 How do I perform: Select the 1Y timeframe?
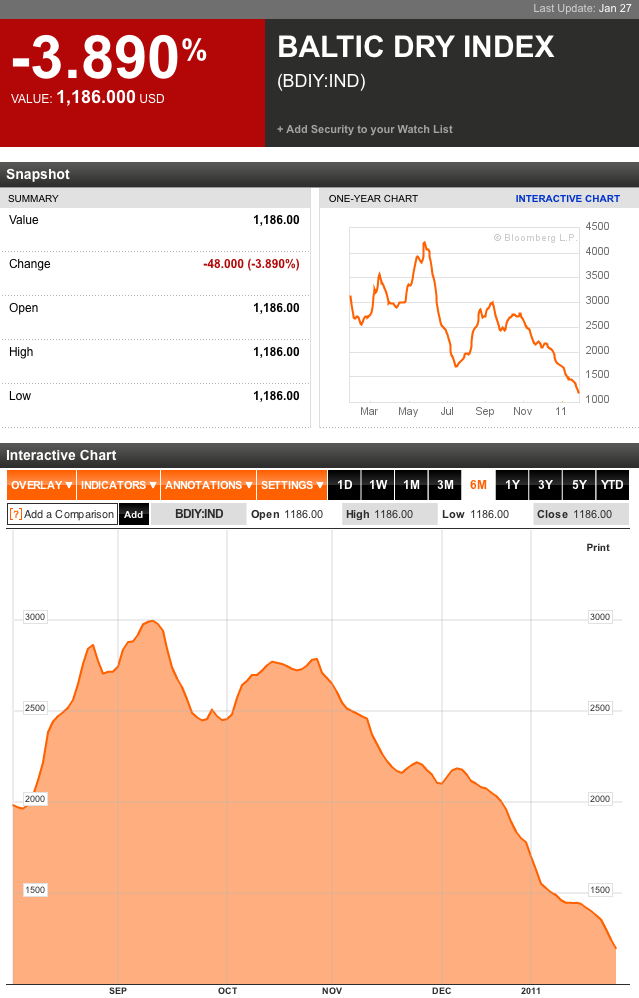[511, 484]
